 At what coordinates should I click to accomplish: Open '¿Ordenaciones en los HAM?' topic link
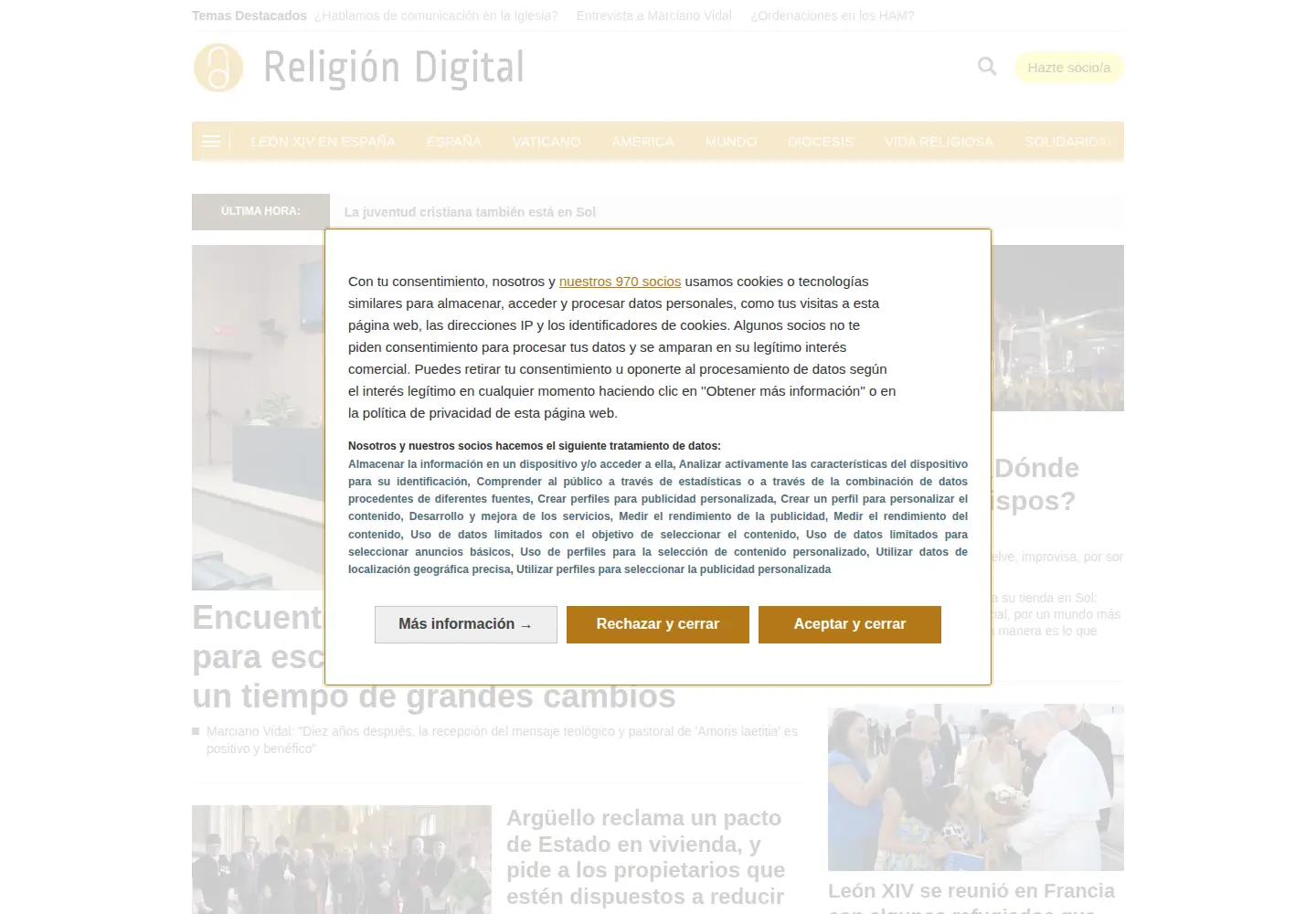(x=833, y=16)
